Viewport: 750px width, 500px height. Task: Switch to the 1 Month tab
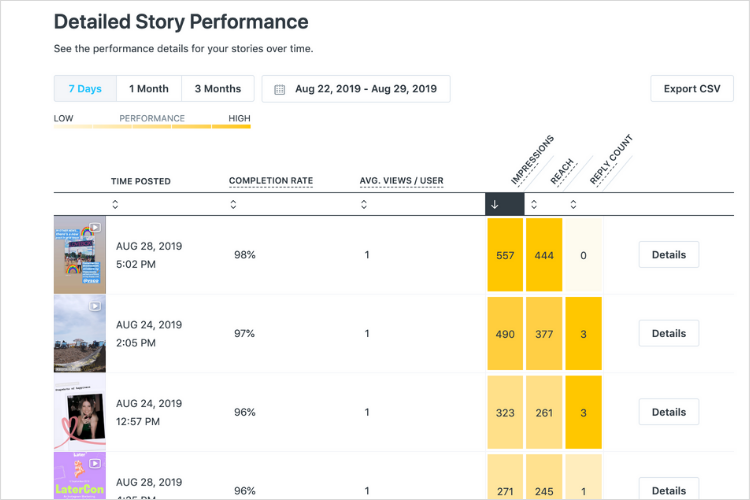pyautogui.click(x=149, y=89)
